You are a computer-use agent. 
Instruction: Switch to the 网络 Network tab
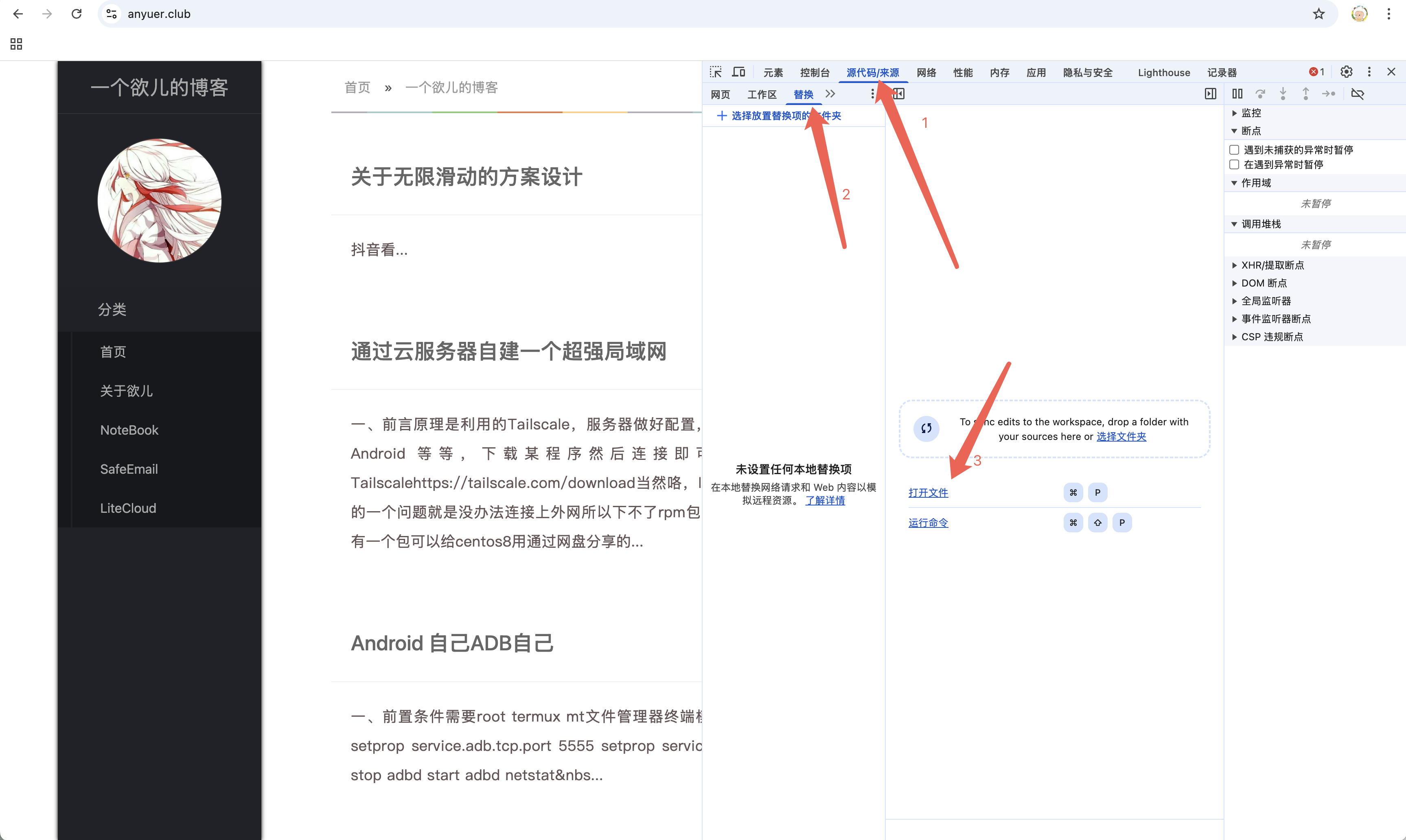coord(926,72)
